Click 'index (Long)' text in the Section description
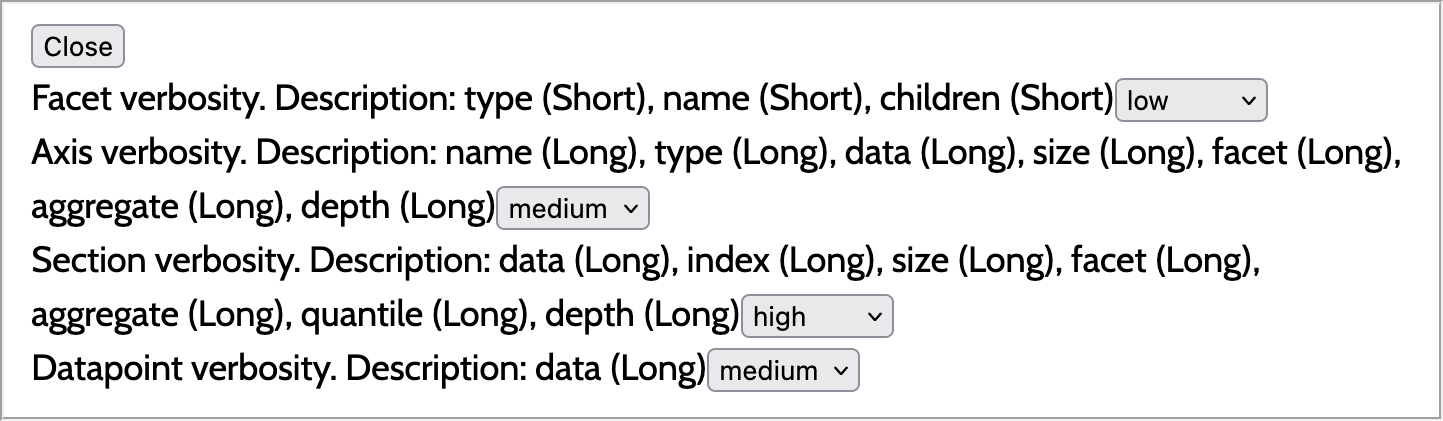The width and height of the screenshot is (1443, 421). [773, 262]
